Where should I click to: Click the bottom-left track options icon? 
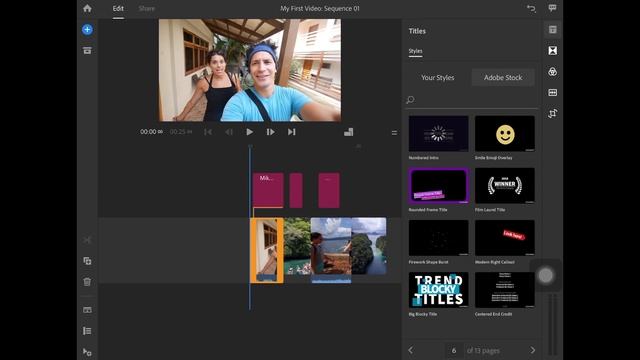(87, 352)
